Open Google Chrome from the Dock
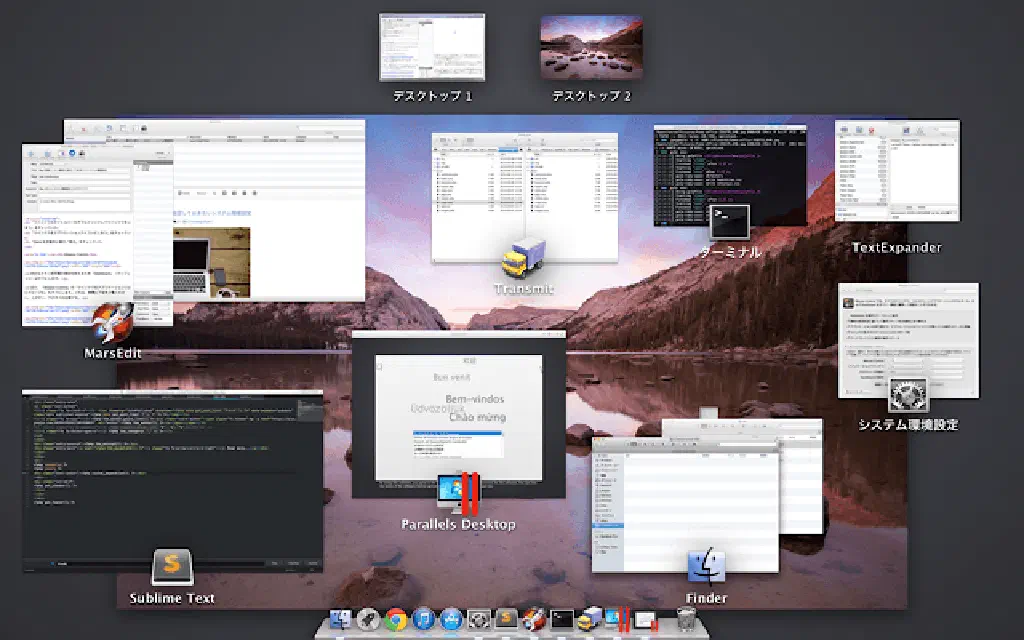 (396, 620)
